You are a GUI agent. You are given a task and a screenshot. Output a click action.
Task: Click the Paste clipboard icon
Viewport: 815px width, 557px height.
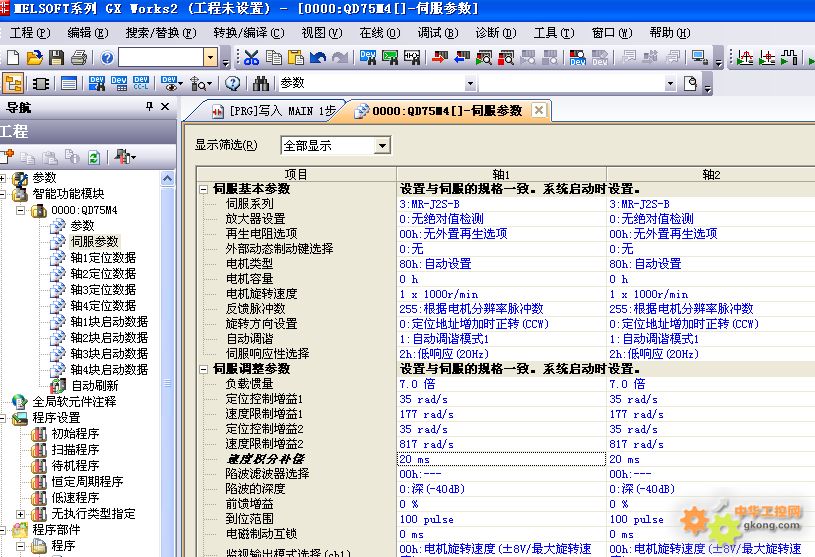[296, 57]
